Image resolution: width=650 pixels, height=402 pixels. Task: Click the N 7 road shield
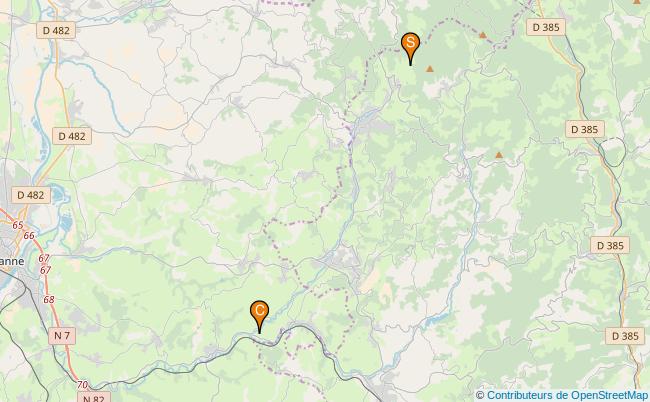[62, 335]
